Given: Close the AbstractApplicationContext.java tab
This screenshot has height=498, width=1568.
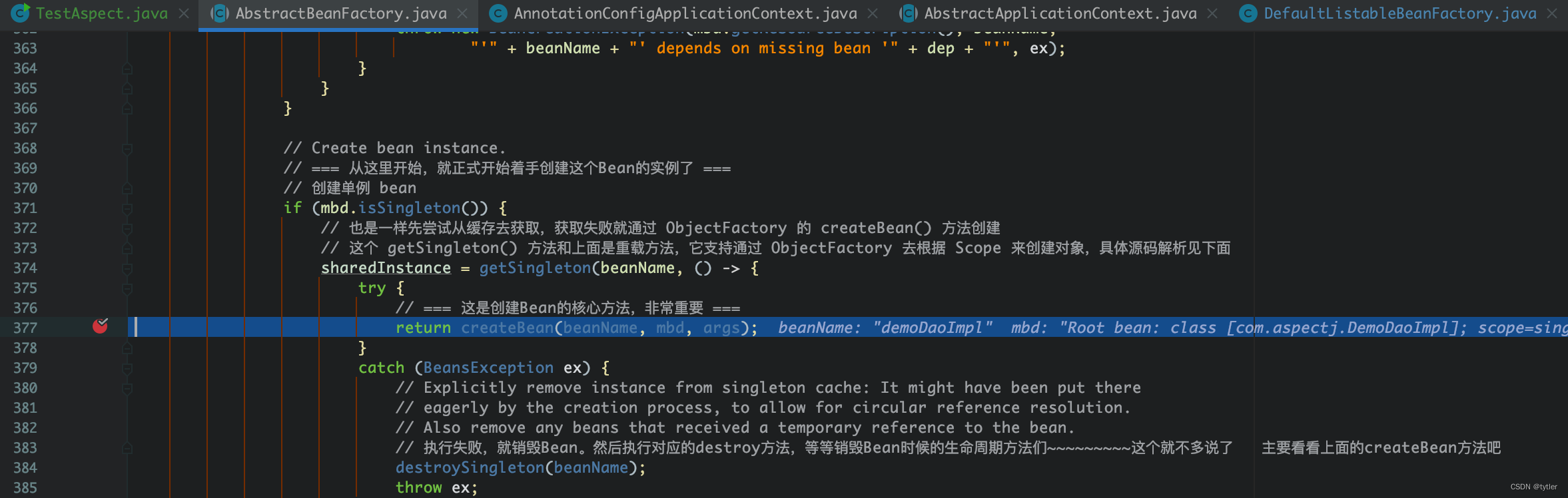Looking at the screenshot, I should click(x=1212, y=13).
